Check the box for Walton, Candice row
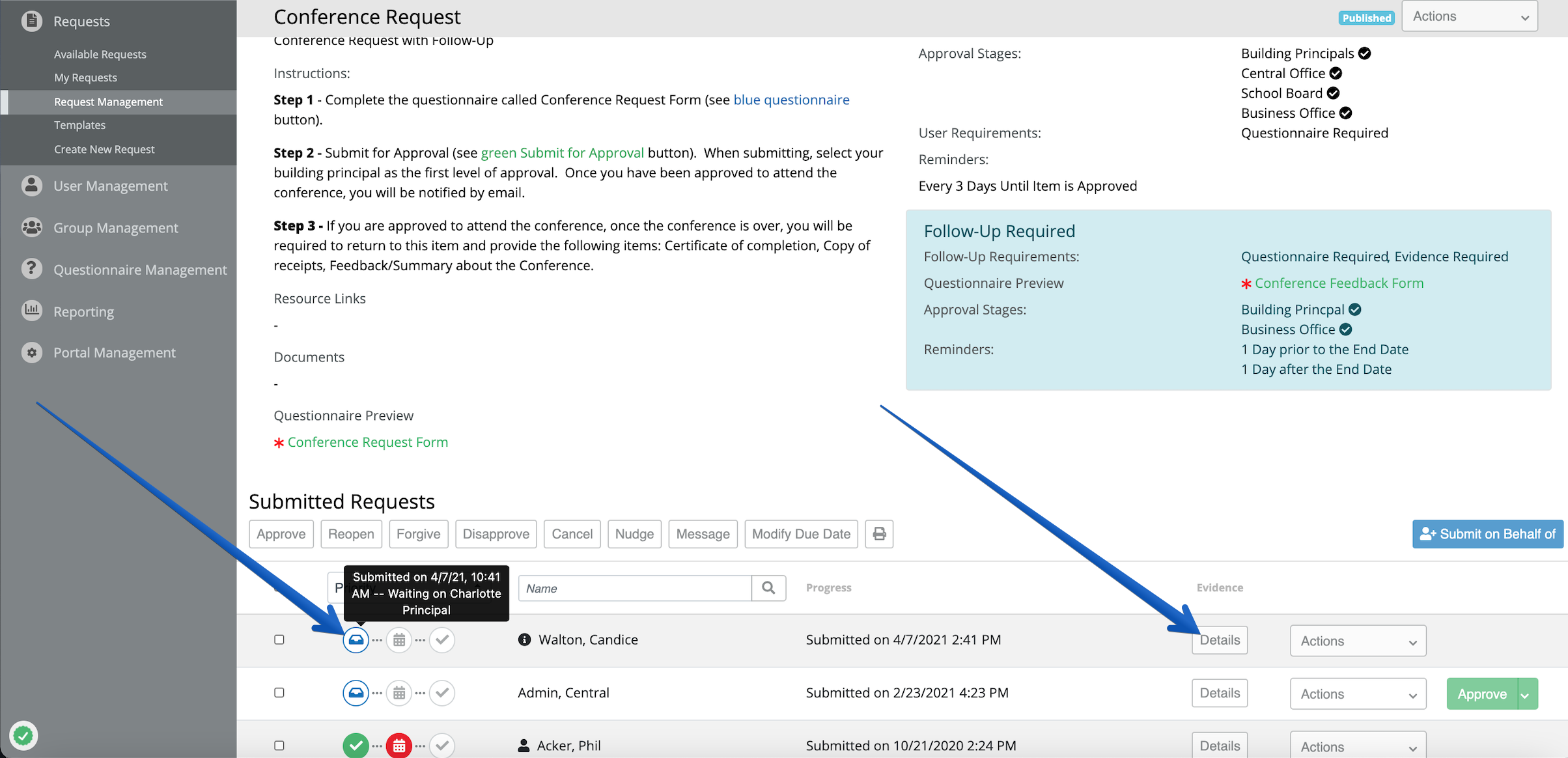 click(279, 640)
